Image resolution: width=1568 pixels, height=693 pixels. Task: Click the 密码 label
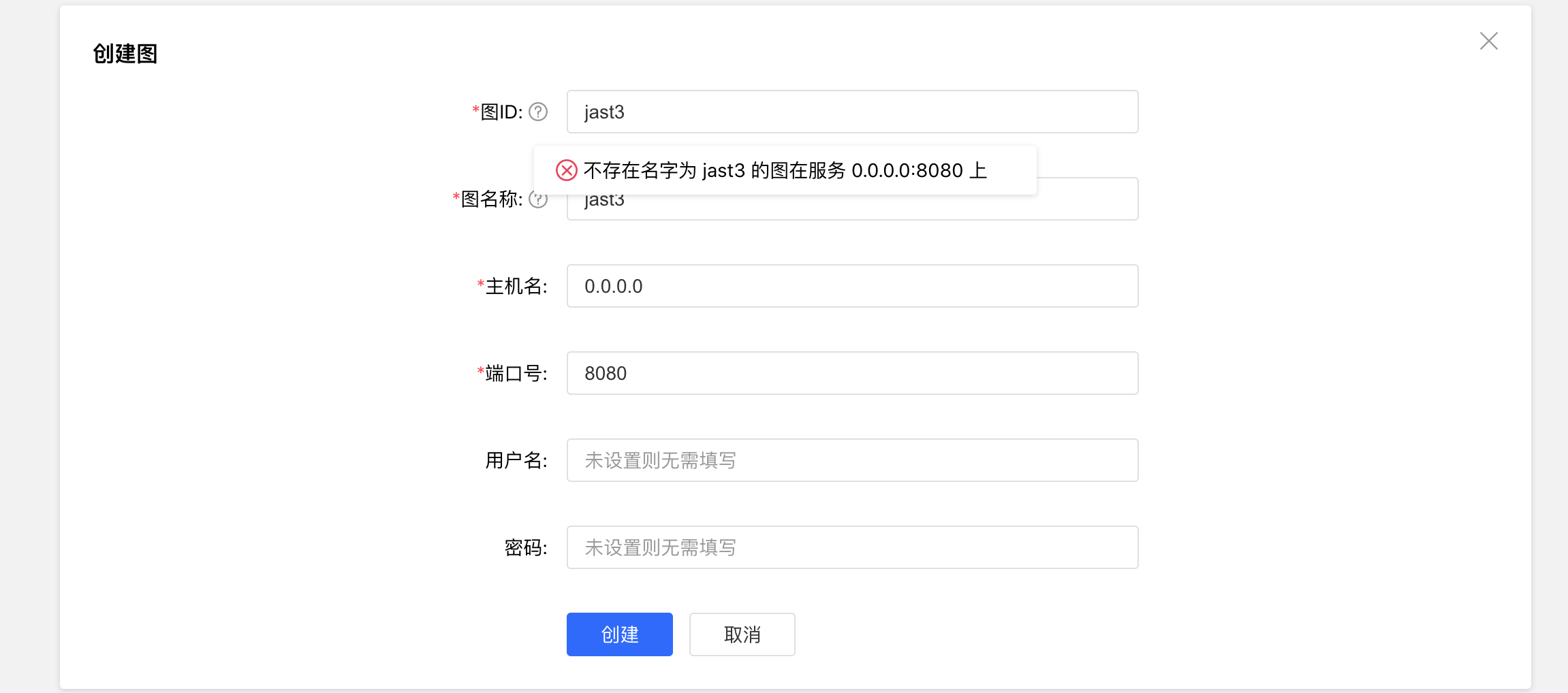point(526,547)
